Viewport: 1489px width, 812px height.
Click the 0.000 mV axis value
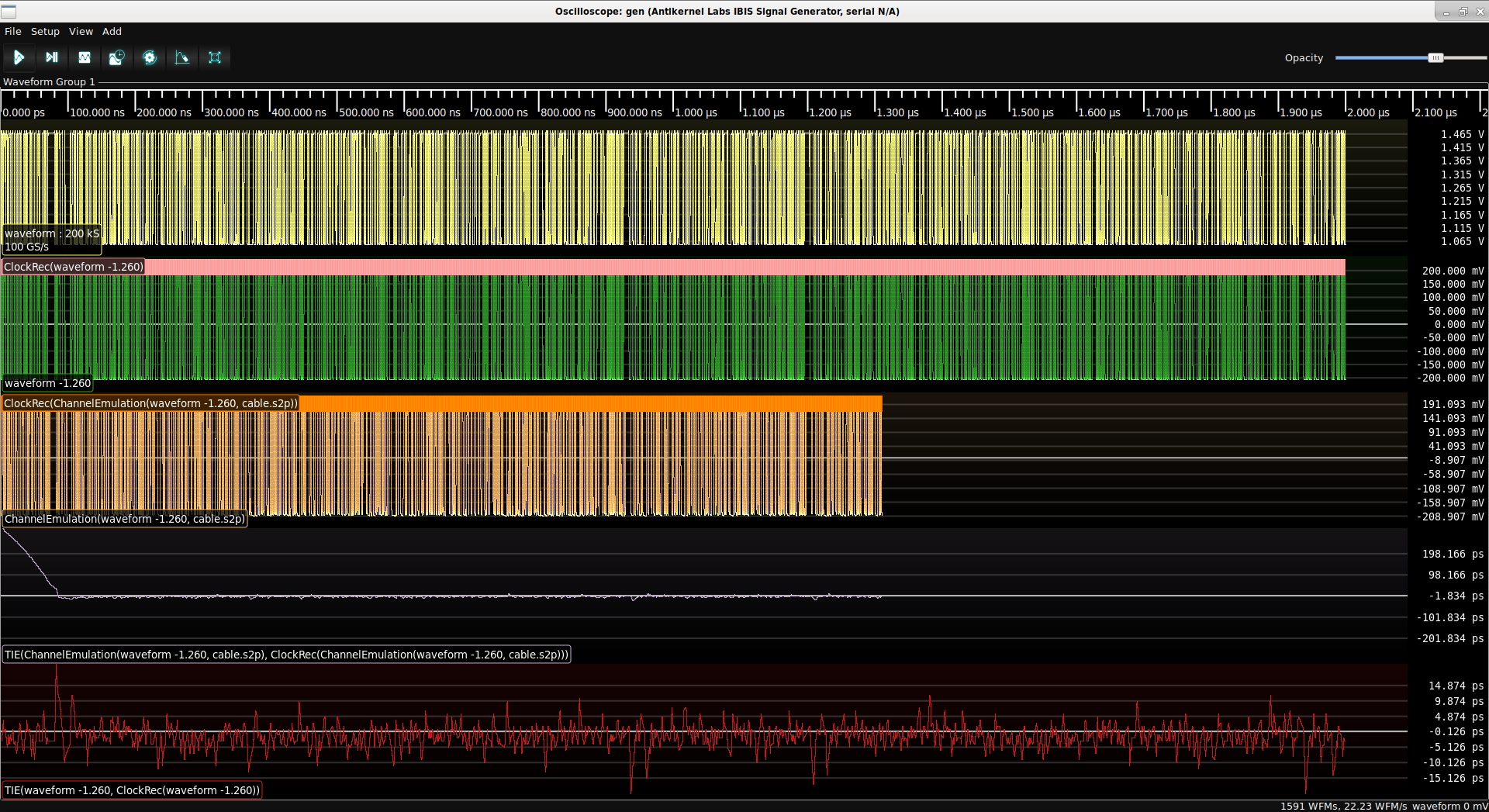click(x=1459, y=324)
